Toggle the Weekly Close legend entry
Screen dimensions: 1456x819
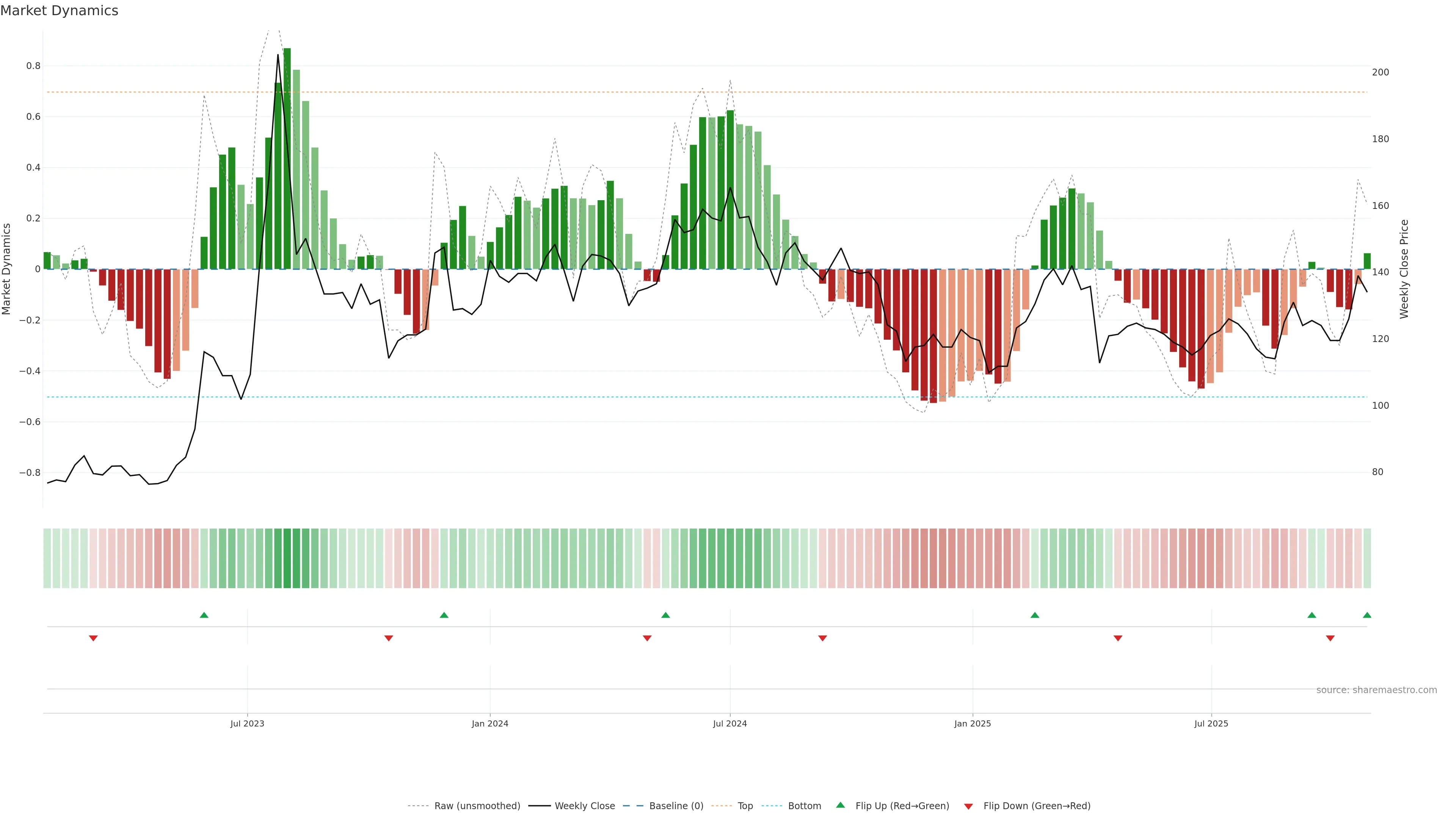584,806
